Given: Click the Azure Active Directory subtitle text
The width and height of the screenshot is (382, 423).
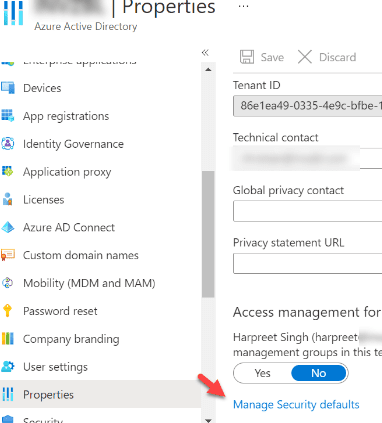Looking at the screenshot, I should coord(86,26).
